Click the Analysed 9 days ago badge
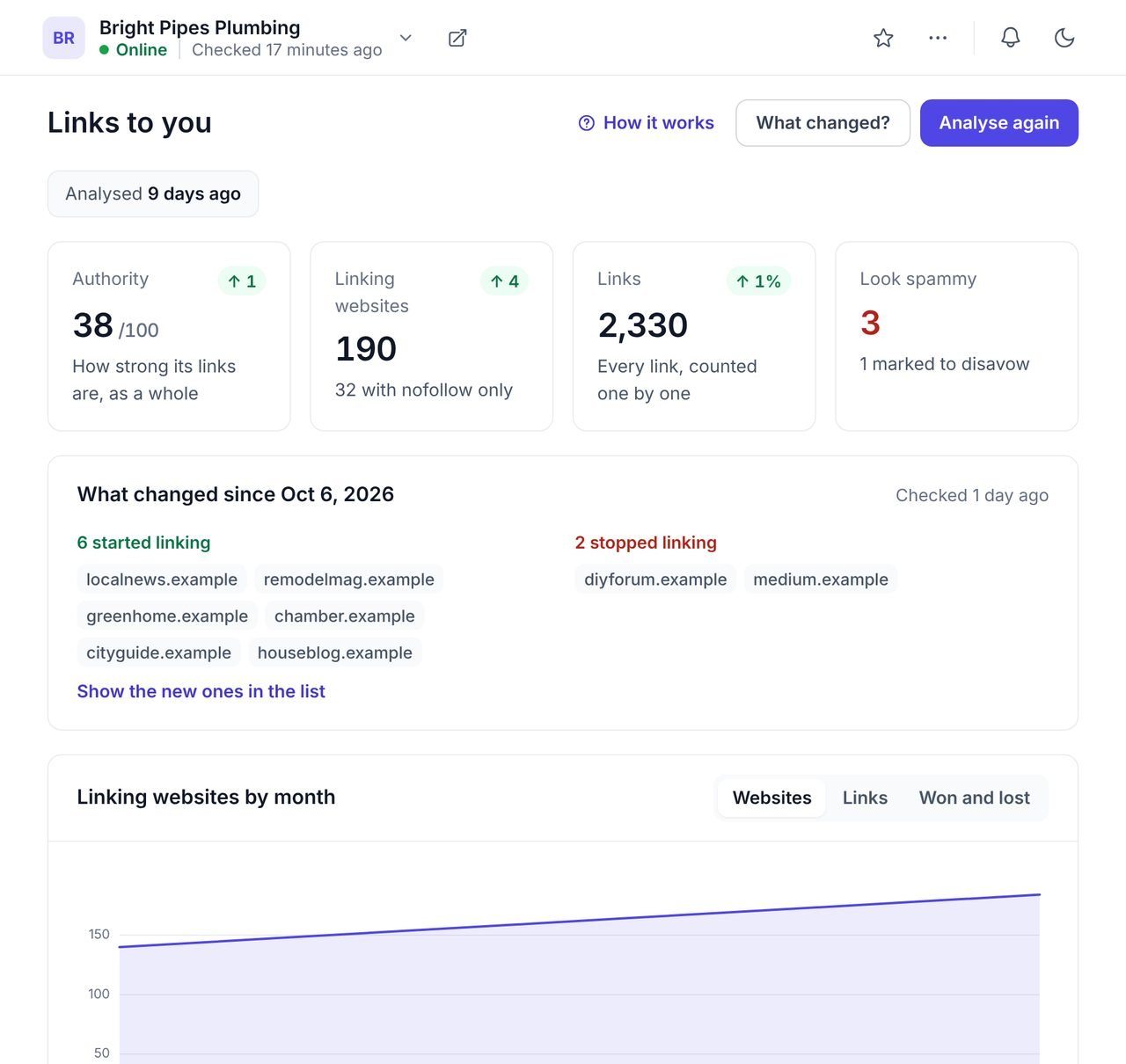Viewport: 1126px width, 1064px height. 153,193
